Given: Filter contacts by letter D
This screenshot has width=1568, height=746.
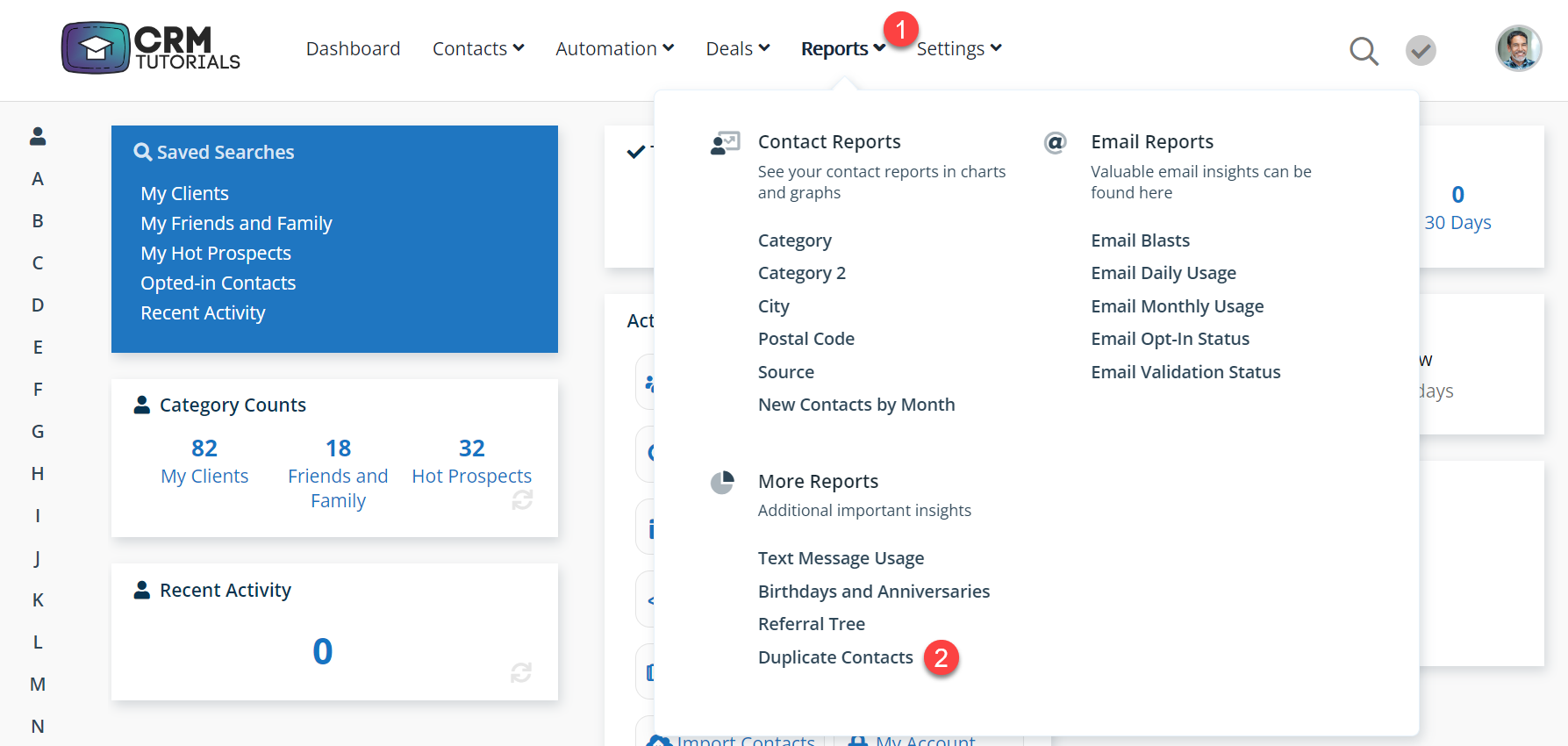Looking at the screenshot, I should tap(38, 305).
